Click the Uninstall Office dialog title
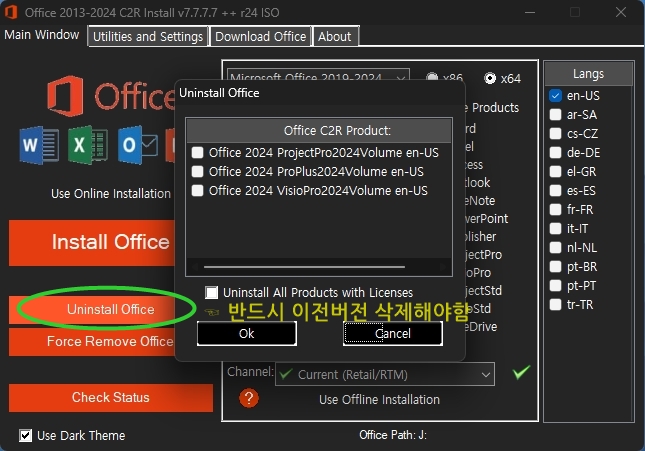This screenshot has width=645, height=451. 219,93
